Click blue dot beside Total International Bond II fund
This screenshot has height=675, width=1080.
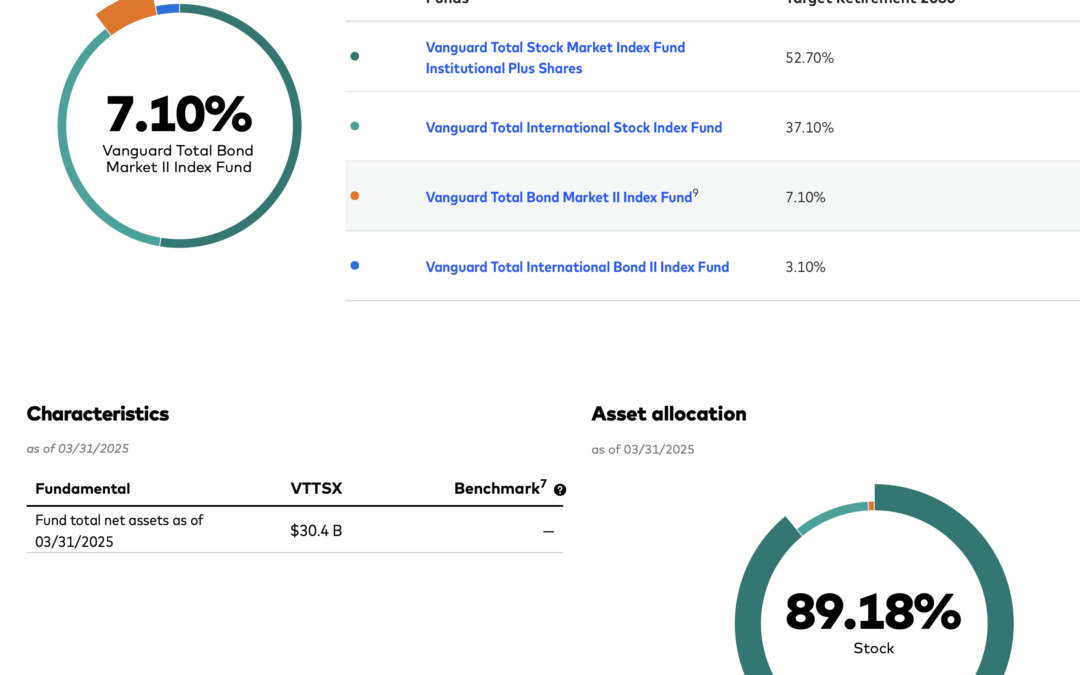tap(355, 265)
